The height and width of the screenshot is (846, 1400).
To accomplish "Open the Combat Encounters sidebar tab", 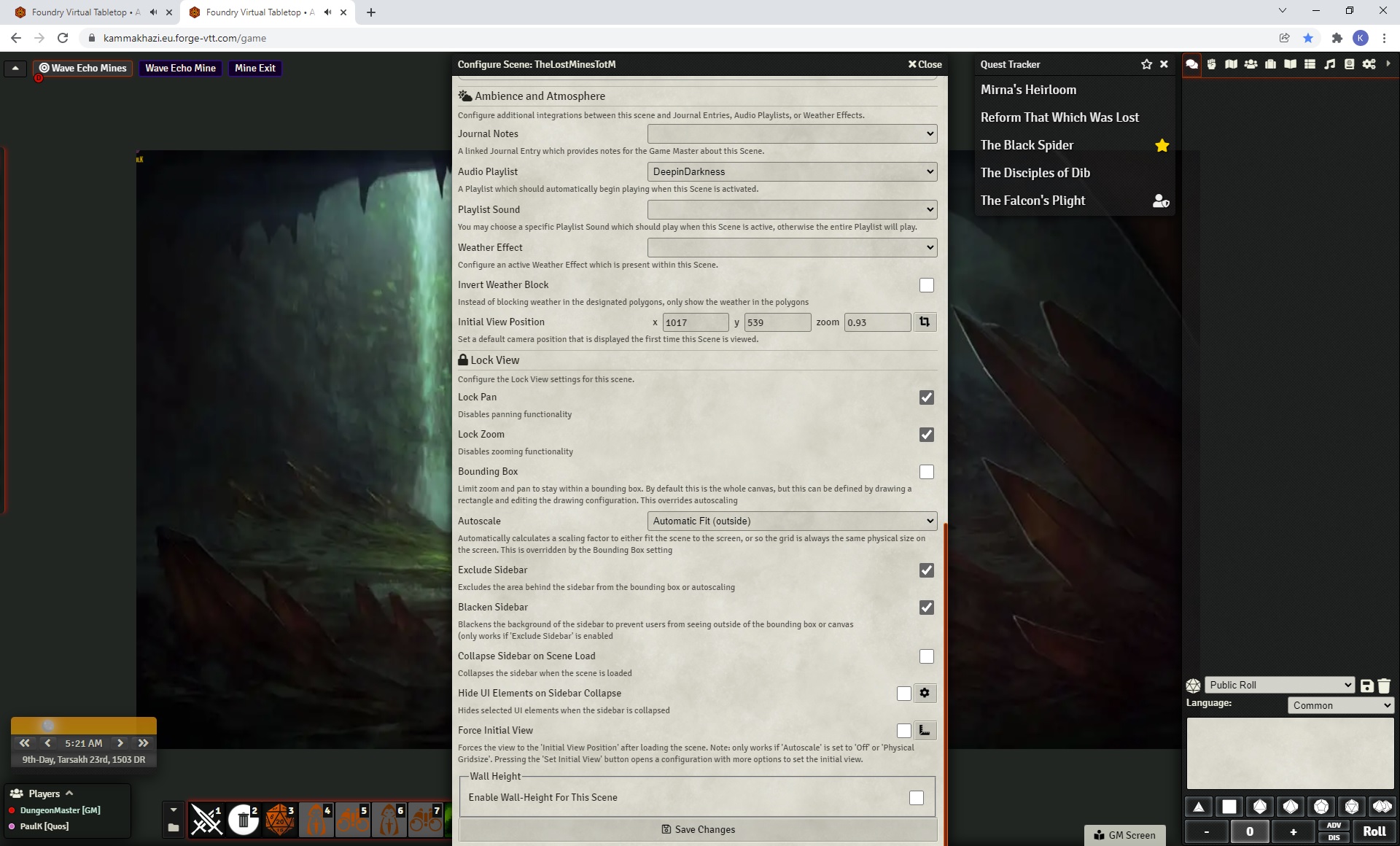I will pyautogui.click(x=1211, y=64).
